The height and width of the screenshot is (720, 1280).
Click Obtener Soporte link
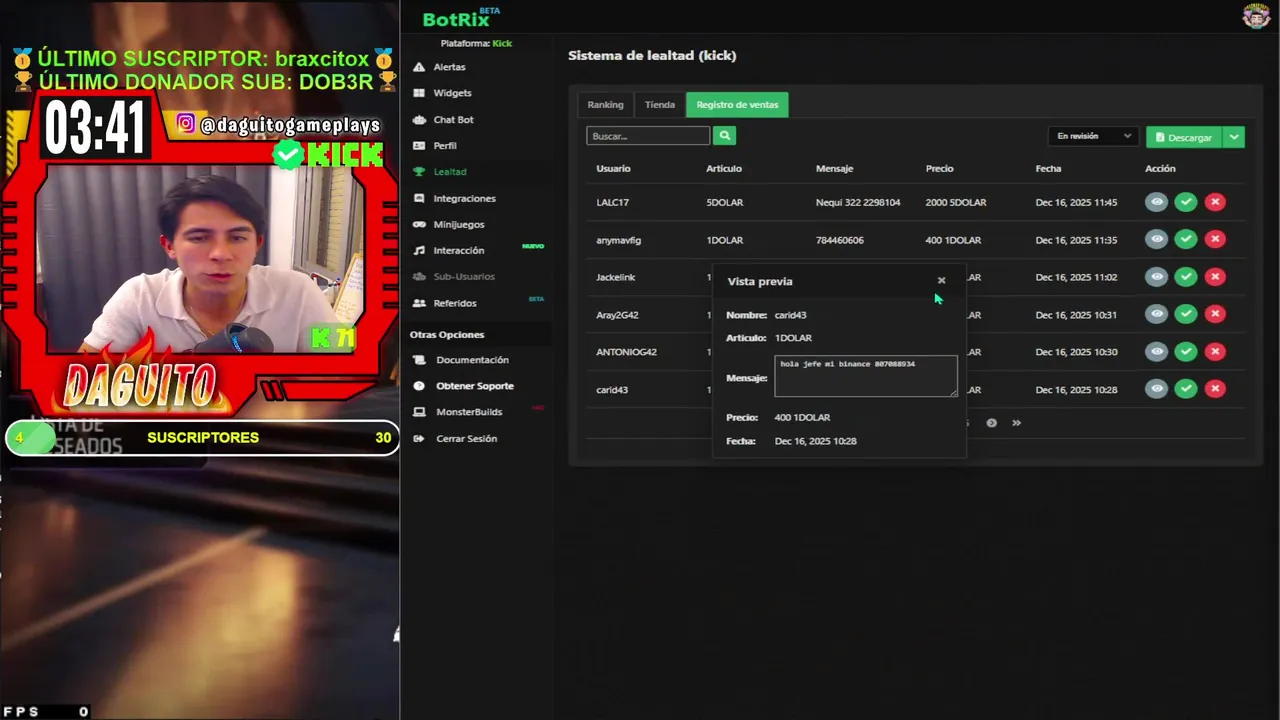[475, 386]
